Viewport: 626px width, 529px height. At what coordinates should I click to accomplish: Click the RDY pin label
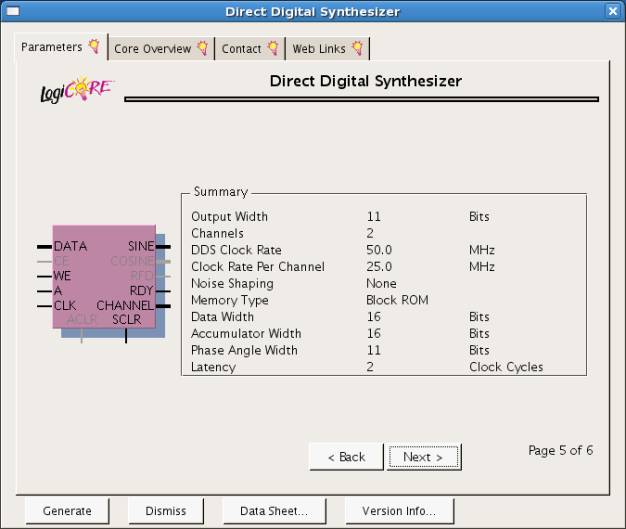pos(142,291)
